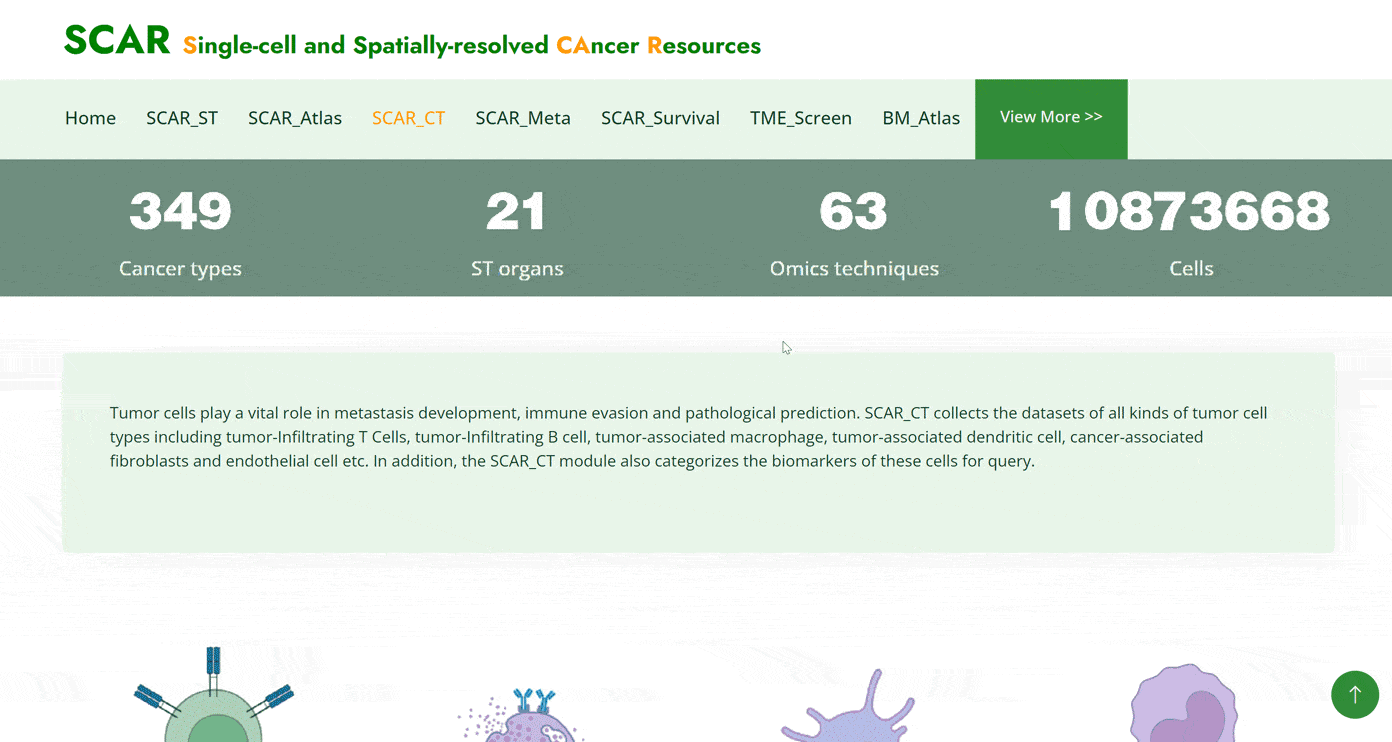
Task: Click the 349 Cancer types counter
Action: pyautogui.click(x=180, y=233)
